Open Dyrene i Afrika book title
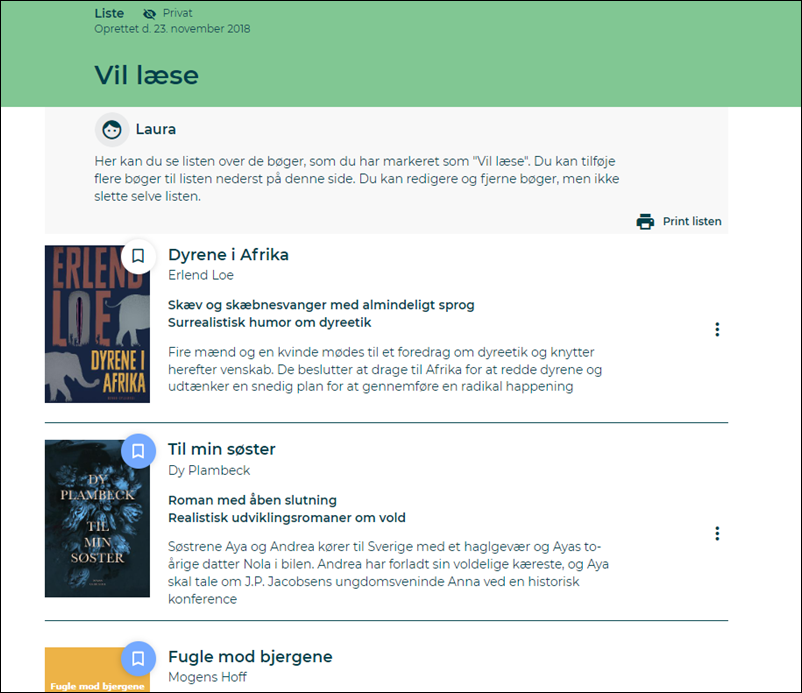The width and height of the screenshot is (802, 693). [228, 255]
